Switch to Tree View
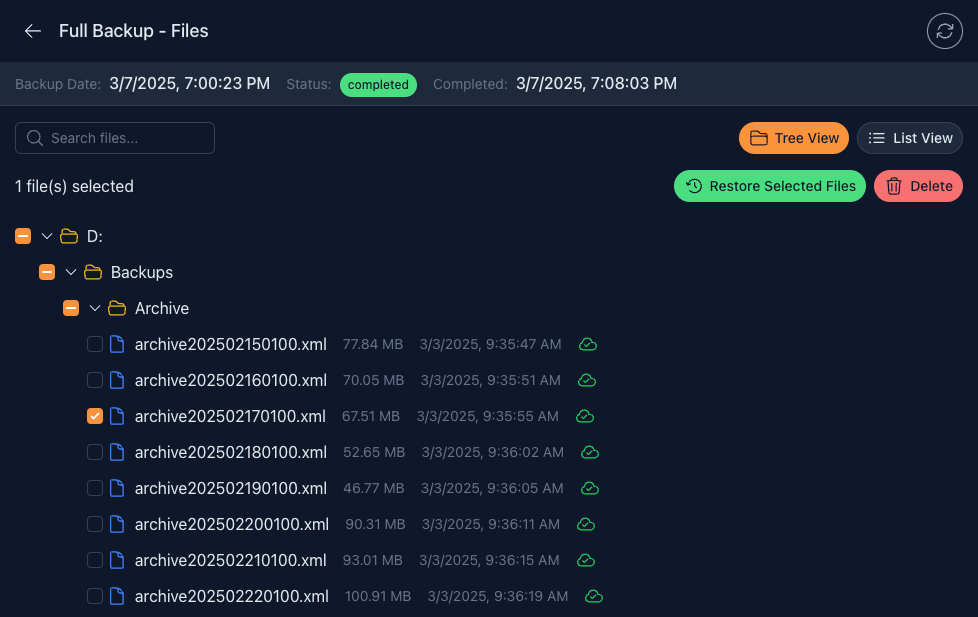This screenshot has height=617, width=978. 794,138
